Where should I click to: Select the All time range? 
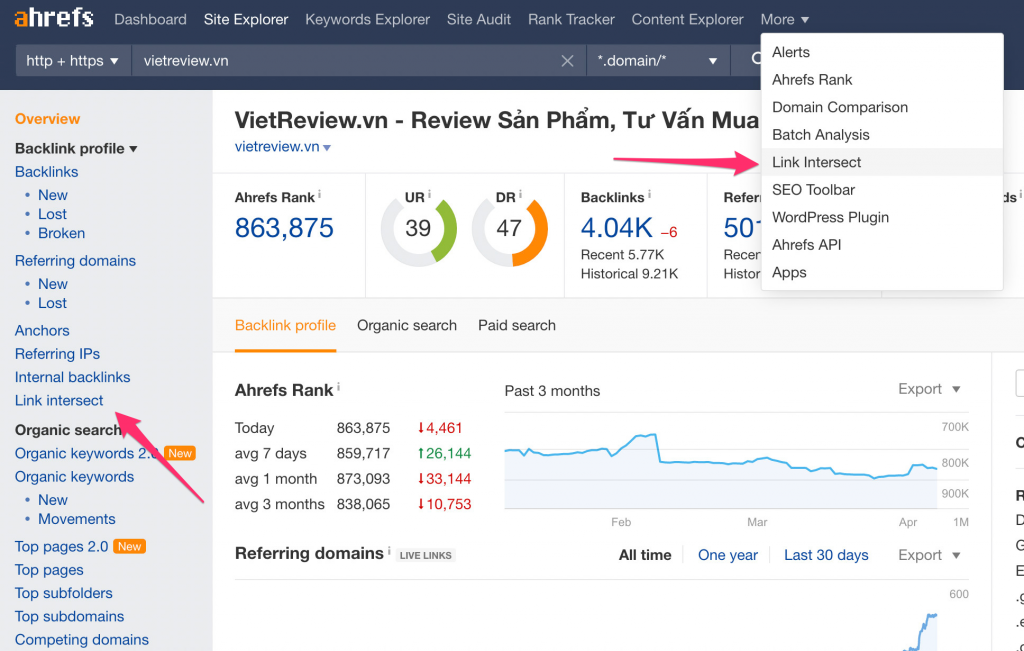645,555
